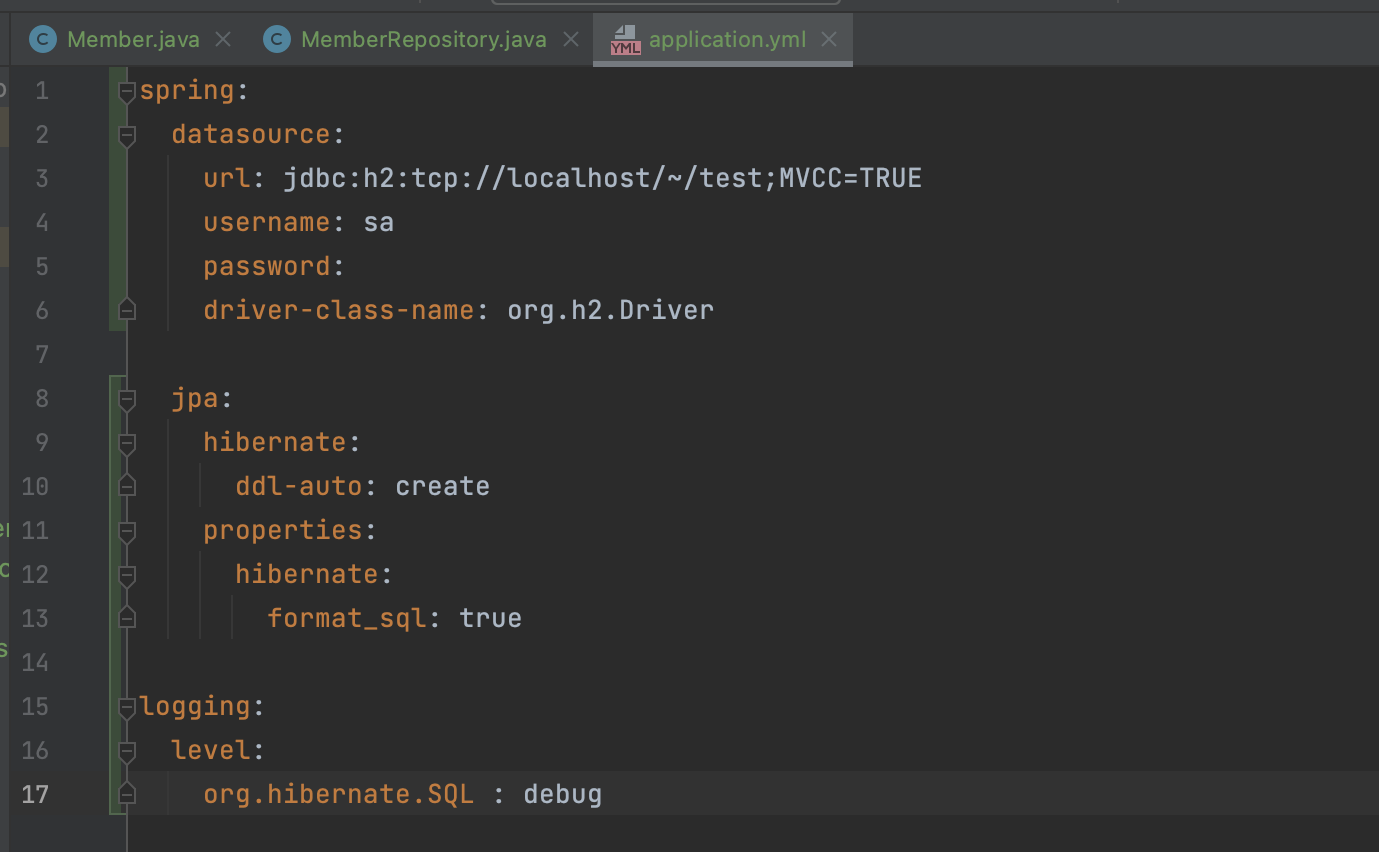Image resolution: width=1379 pixels, height=852 pixels.
Task: Click the 'username' key
Action: click(x=267, y=222)
